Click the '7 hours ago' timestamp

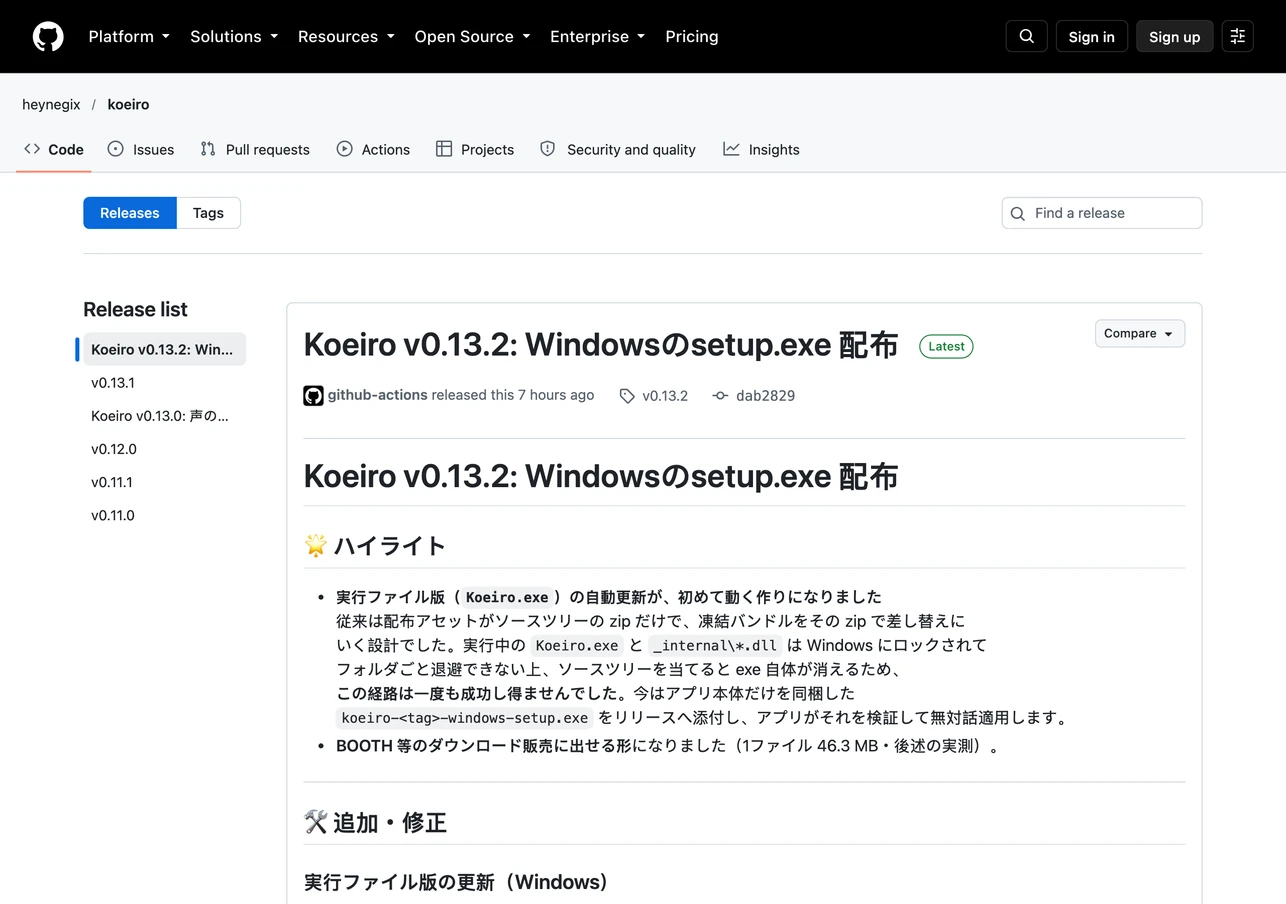[556, 395]
